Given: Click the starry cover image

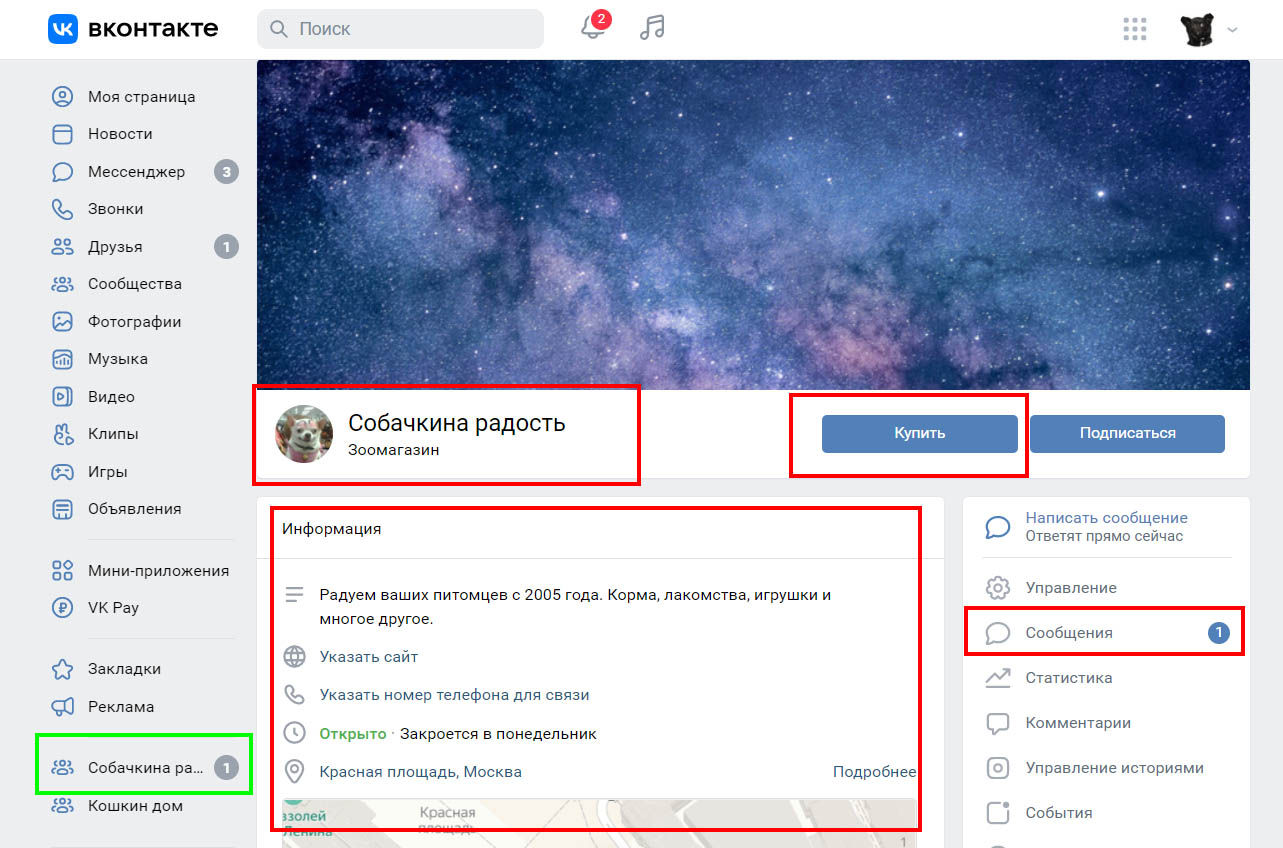Looking at the screenshot, I should coord(753,225).
